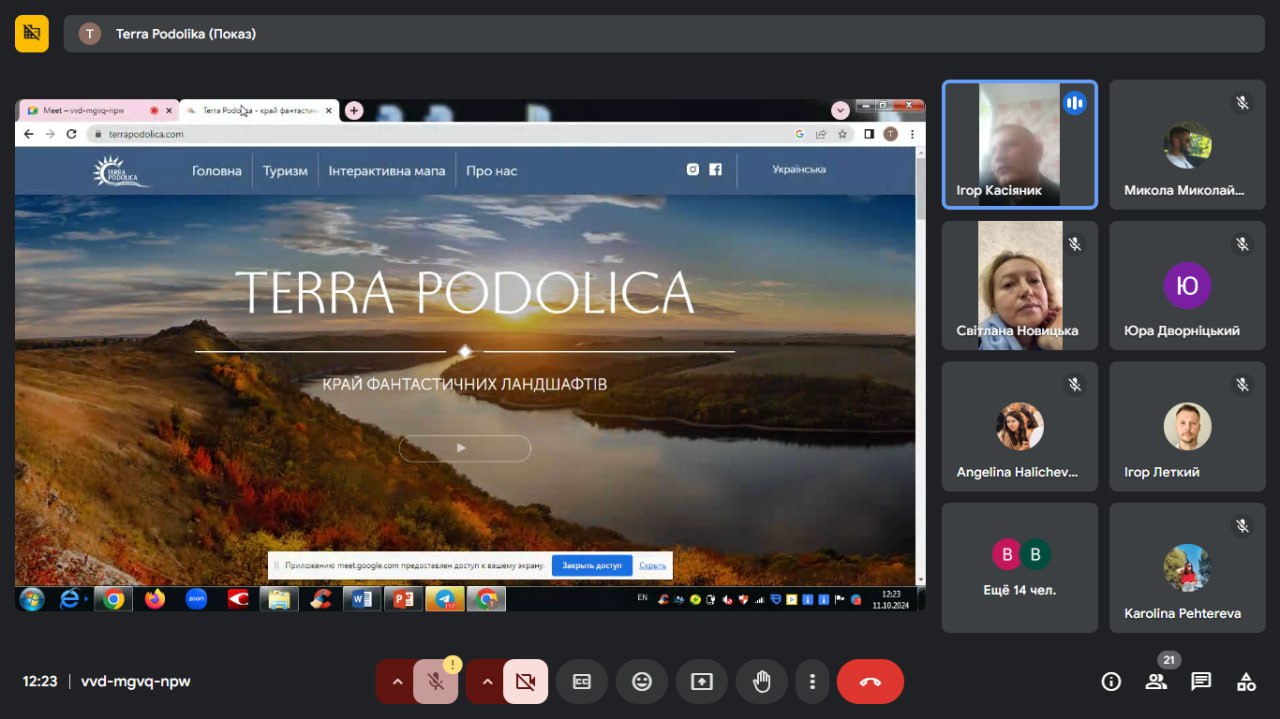This screenshot has height=719, width=1280.
Task: Click the present screen button
Action: (x=701, y=681)
